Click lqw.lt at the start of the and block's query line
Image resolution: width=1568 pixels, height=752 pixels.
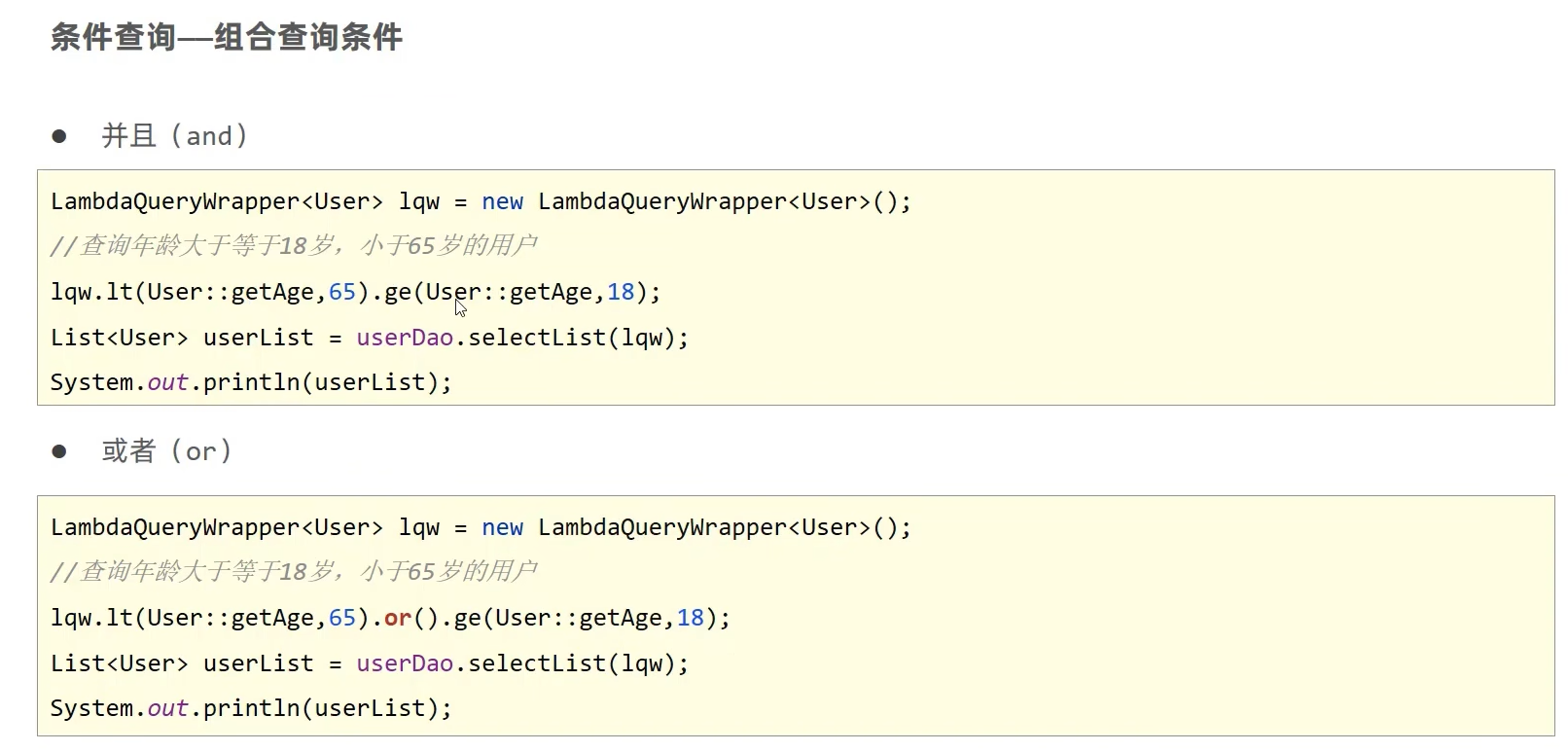[91, 293]
